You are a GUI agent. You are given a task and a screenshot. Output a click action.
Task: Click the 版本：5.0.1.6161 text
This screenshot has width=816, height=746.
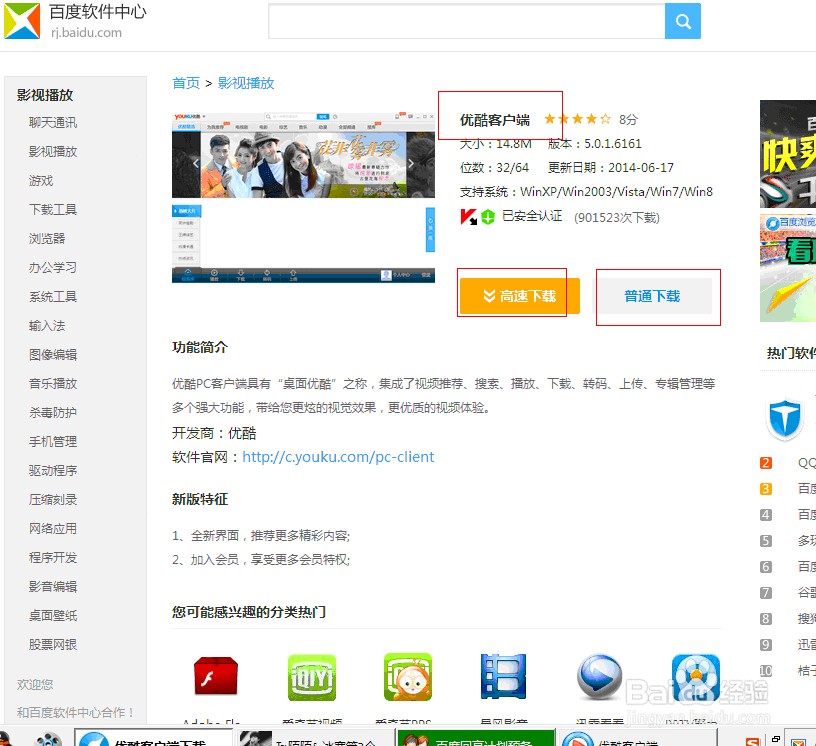(595, 144)
